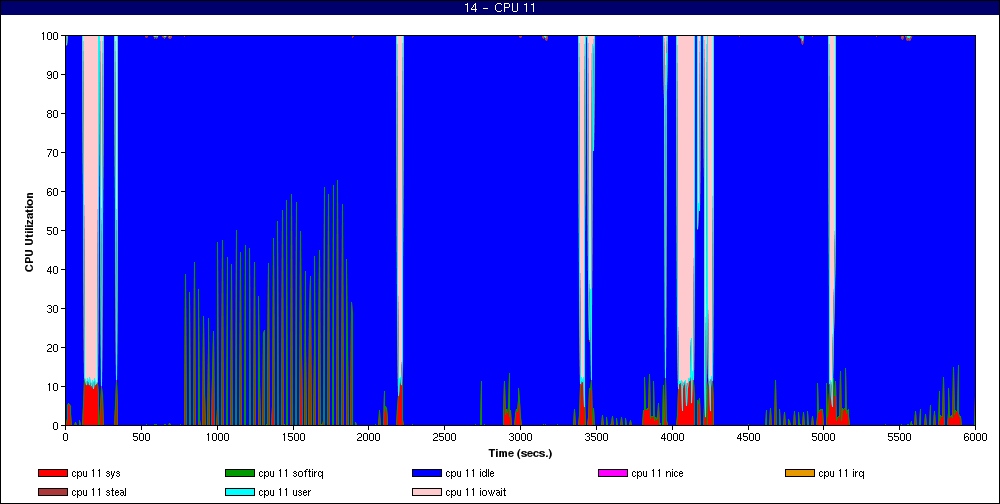The width and height of the screenshot is (1000, 504).
Task: Click the 10 label on utilization axis
Action: point(54,386)
